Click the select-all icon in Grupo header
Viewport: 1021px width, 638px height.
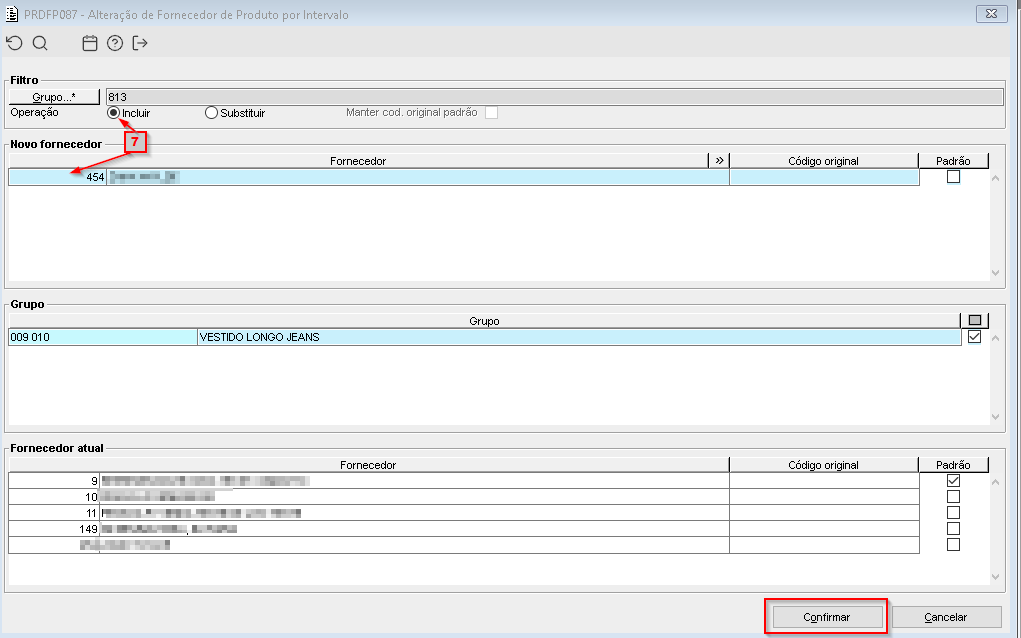975,320
